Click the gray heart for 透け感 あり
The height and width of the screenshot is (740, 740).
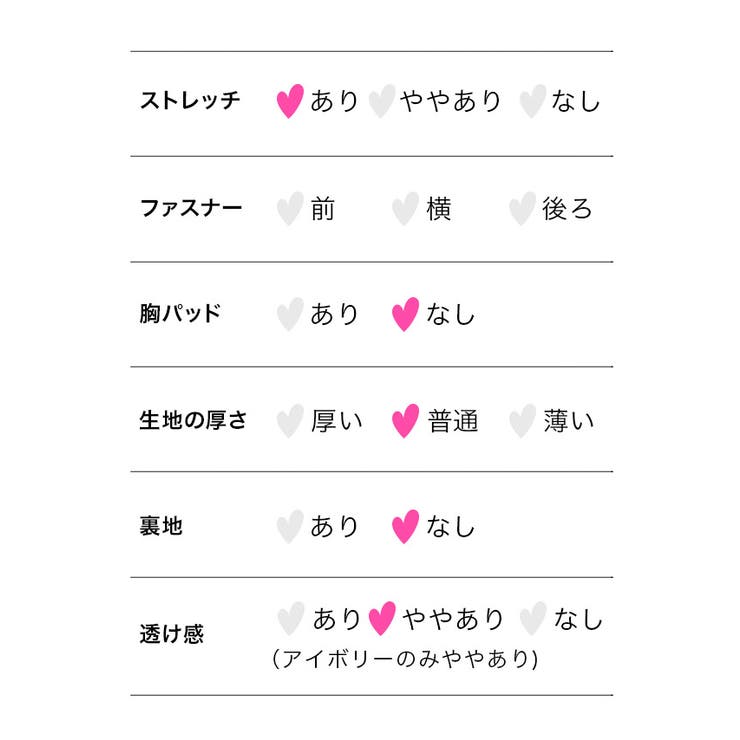(290, 619)
